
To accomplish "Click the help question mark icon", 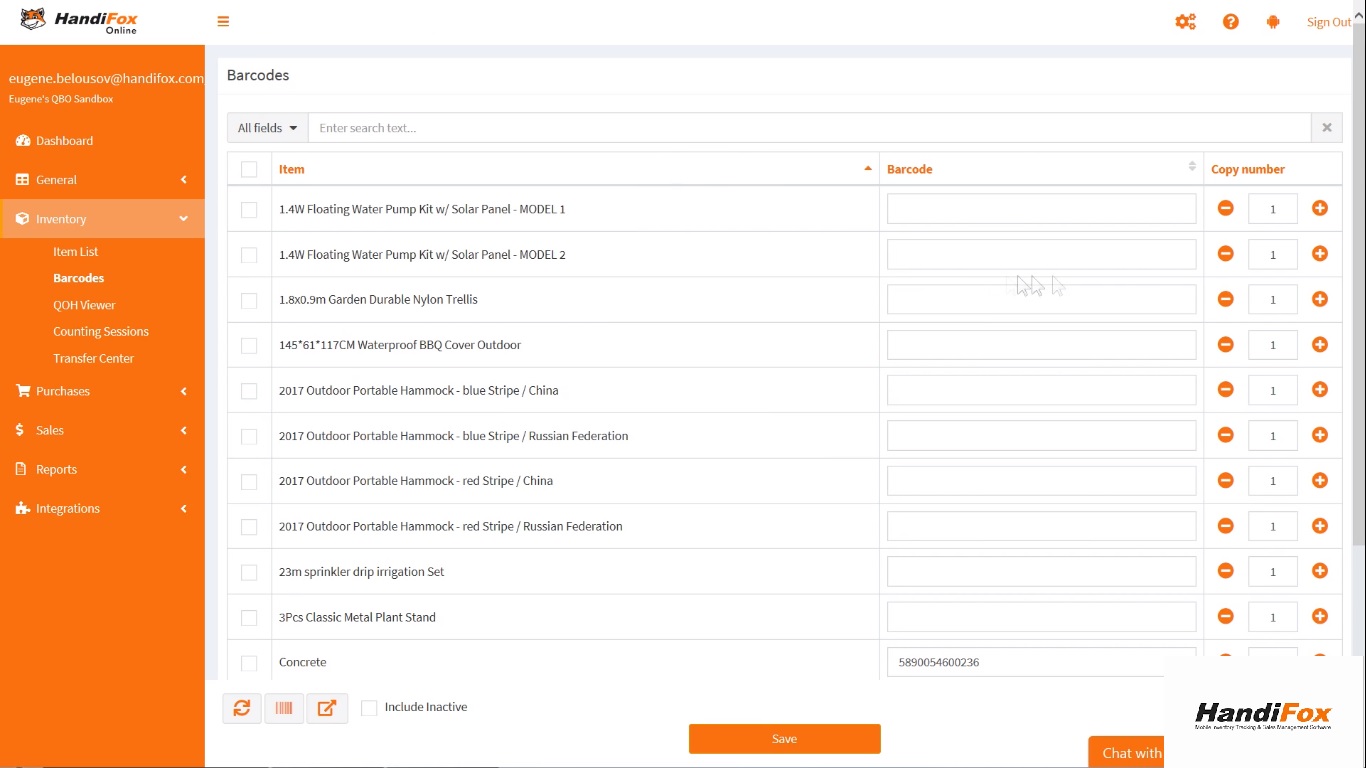I will click(1230, 21).
